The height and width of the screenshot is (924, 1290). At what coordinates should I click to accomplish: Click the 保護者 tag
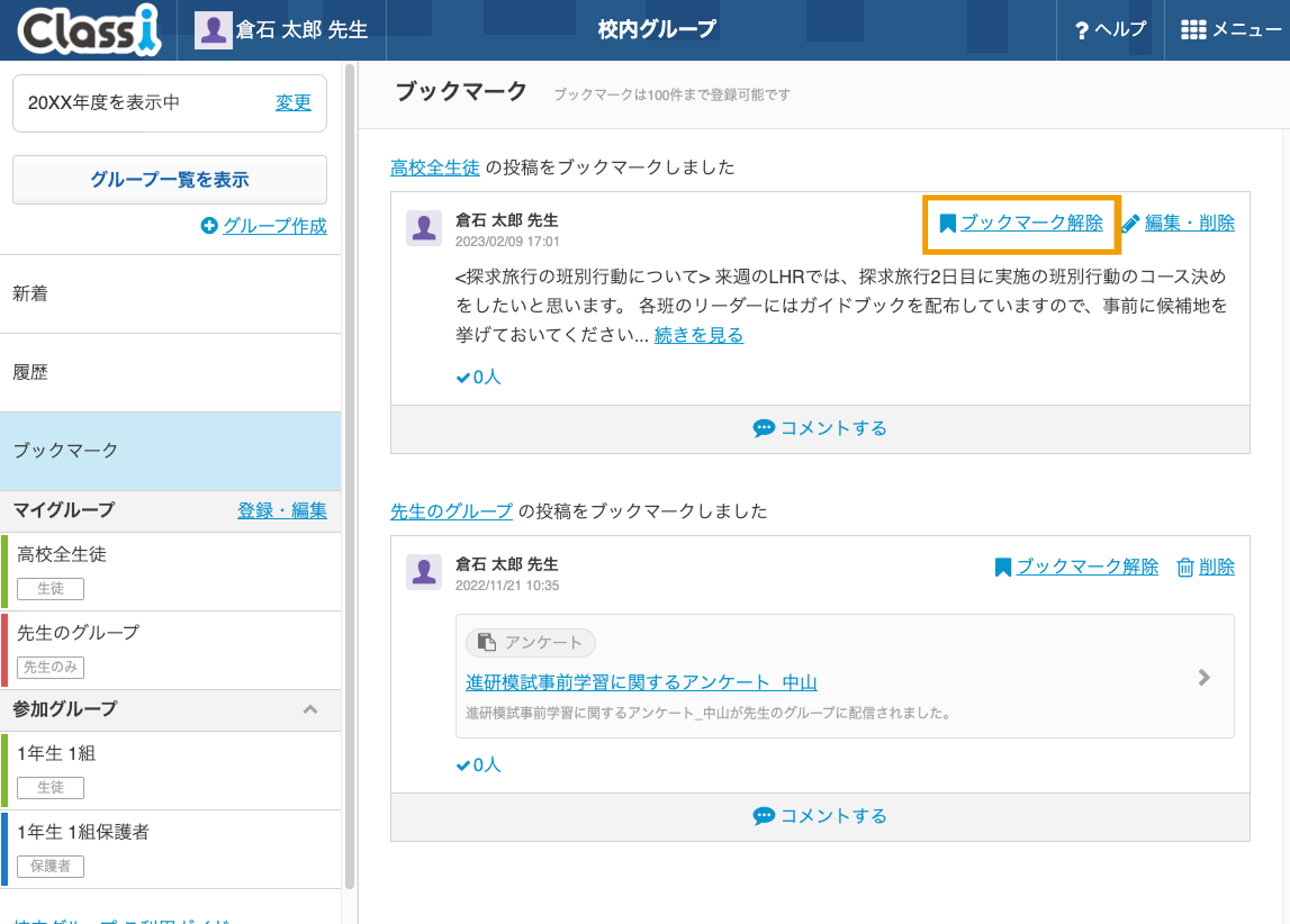tap(51, 866)
